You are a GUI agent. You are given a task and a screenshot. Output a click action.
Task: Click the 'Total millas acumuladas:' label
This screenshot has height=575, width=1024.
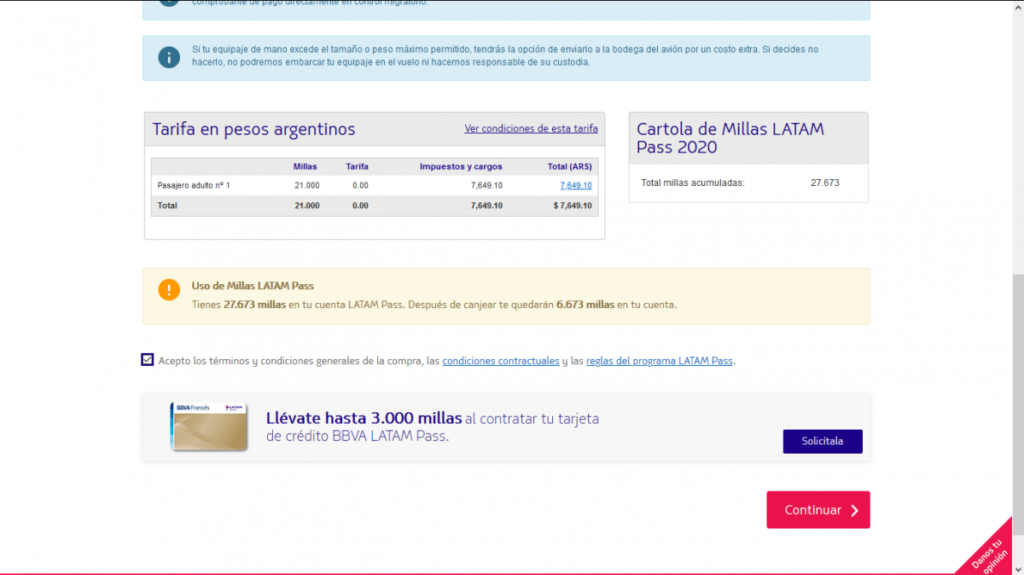(x=692, y=183)
